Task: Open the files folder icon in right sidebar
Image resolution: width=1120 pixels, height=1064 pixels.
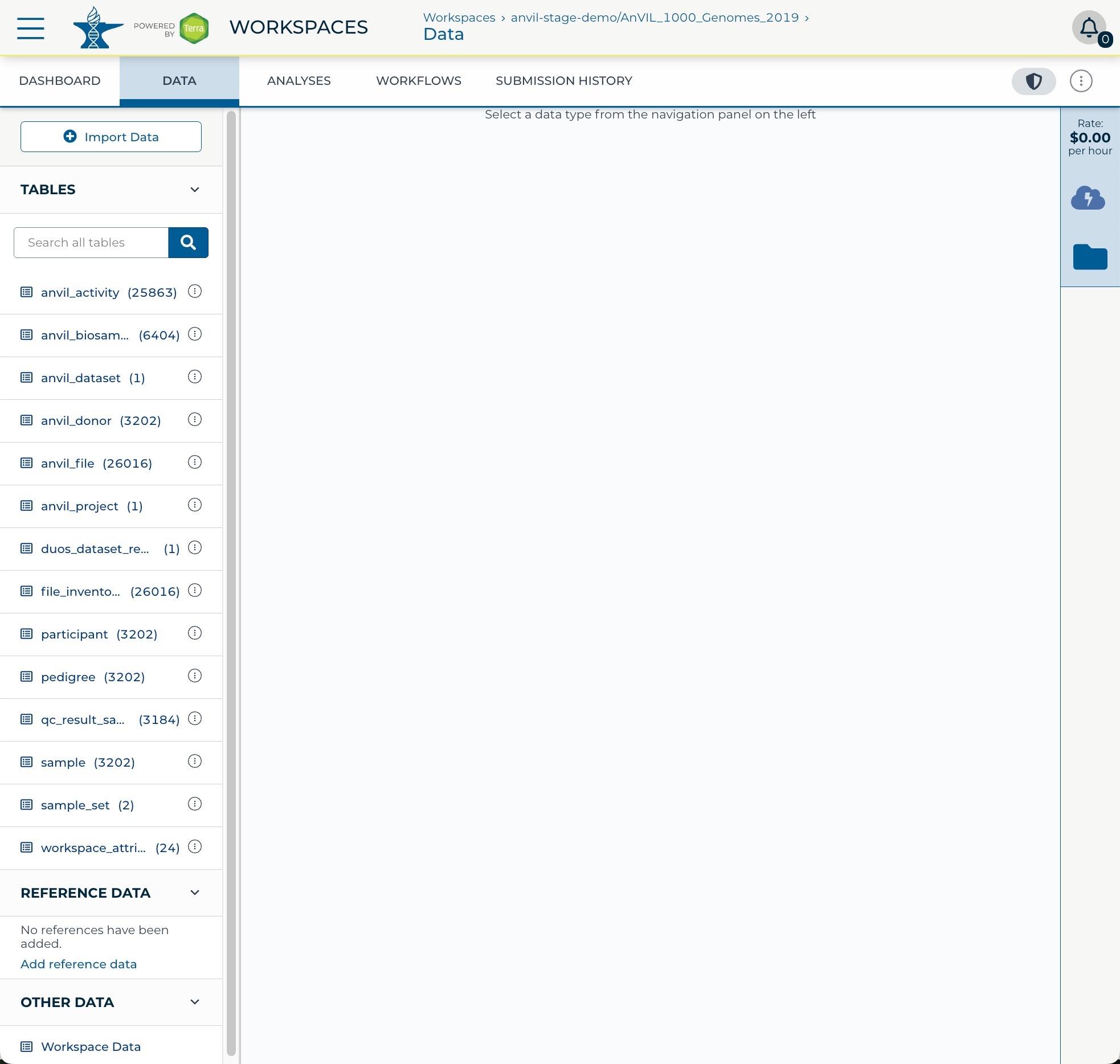Action: coord(1090,257)
